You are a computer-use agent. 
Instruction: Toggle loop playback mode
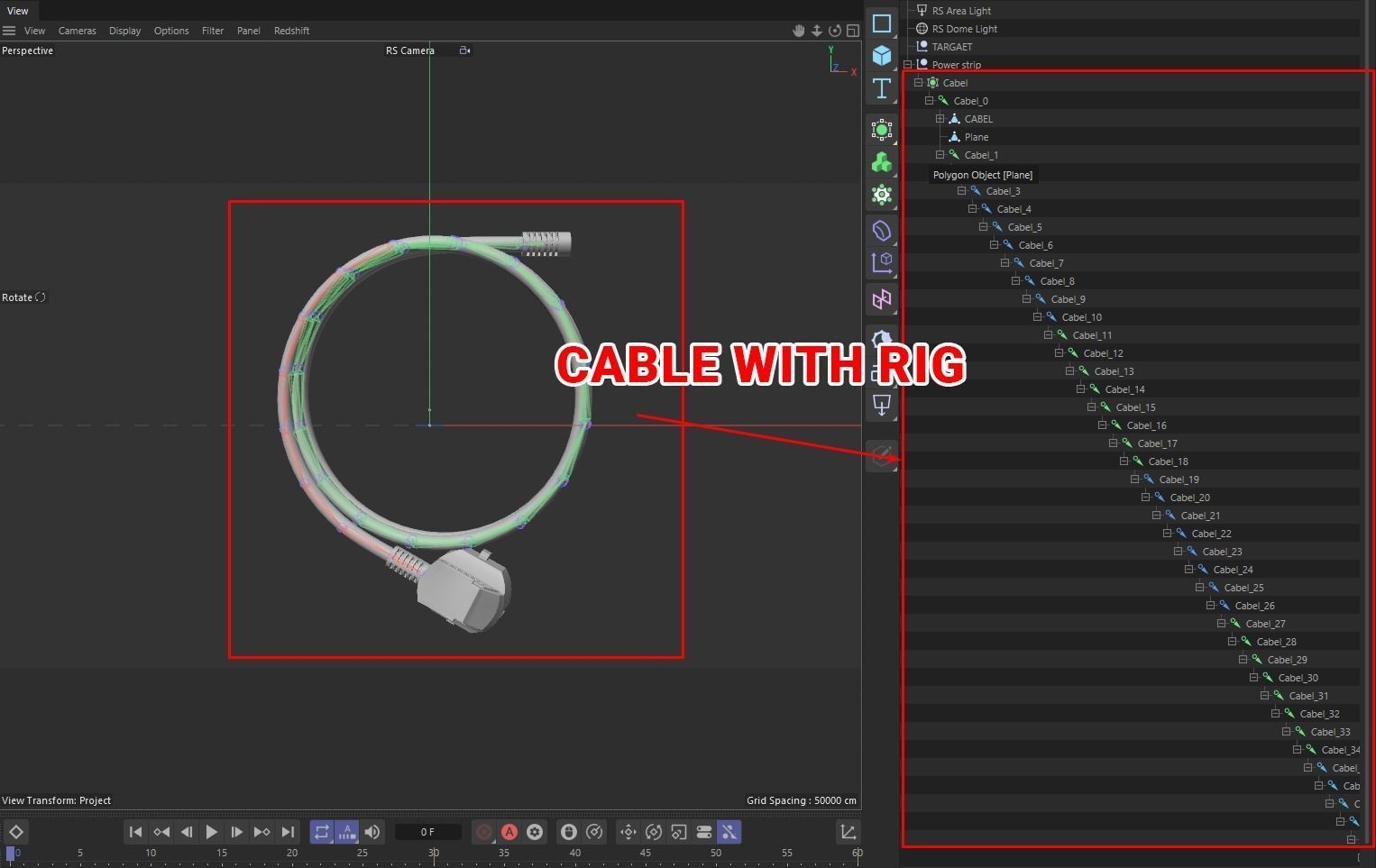322,832
